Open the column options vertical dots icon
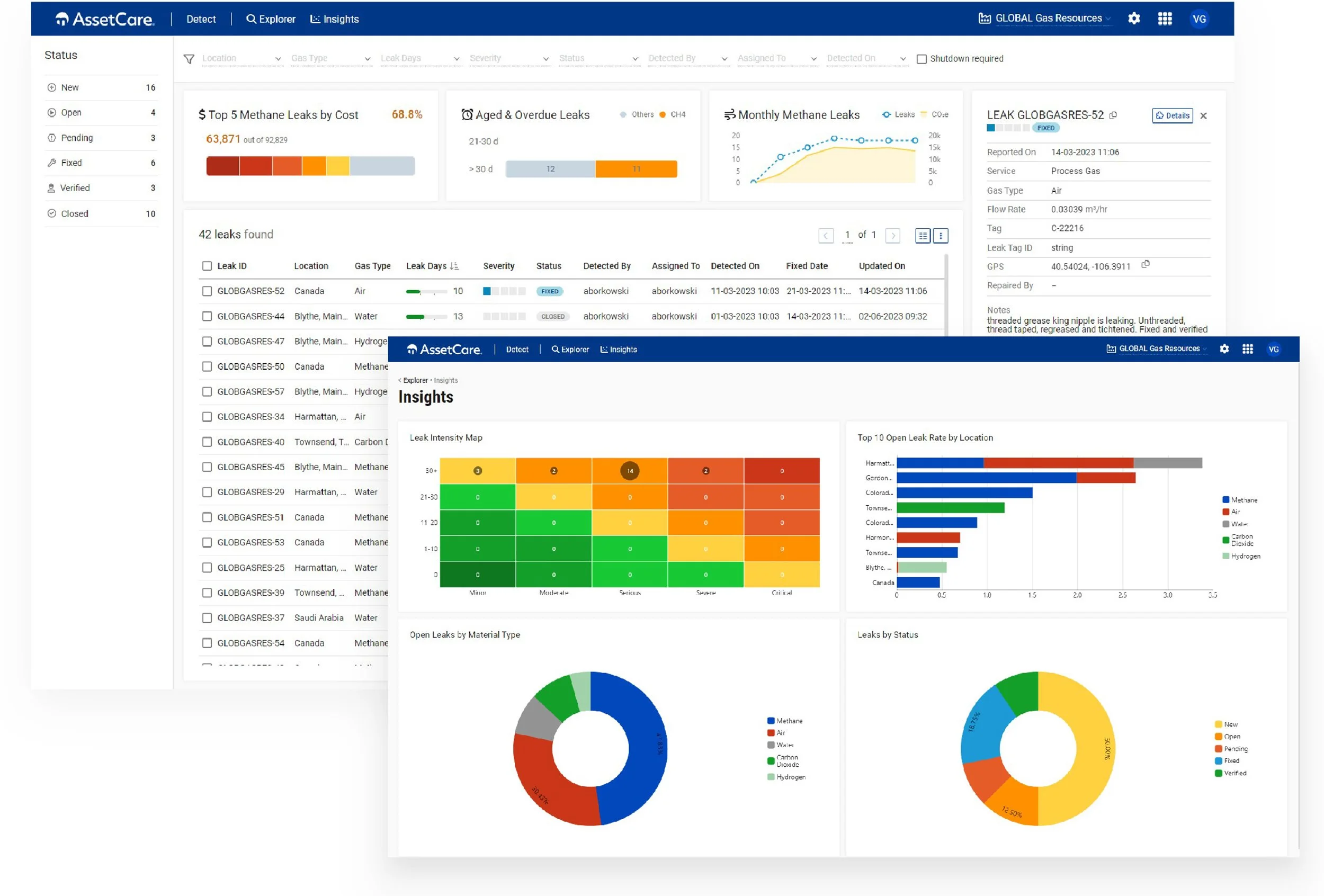Image resolution: width=1324 pixels, height=896 pixels. (x=941, y=235)
